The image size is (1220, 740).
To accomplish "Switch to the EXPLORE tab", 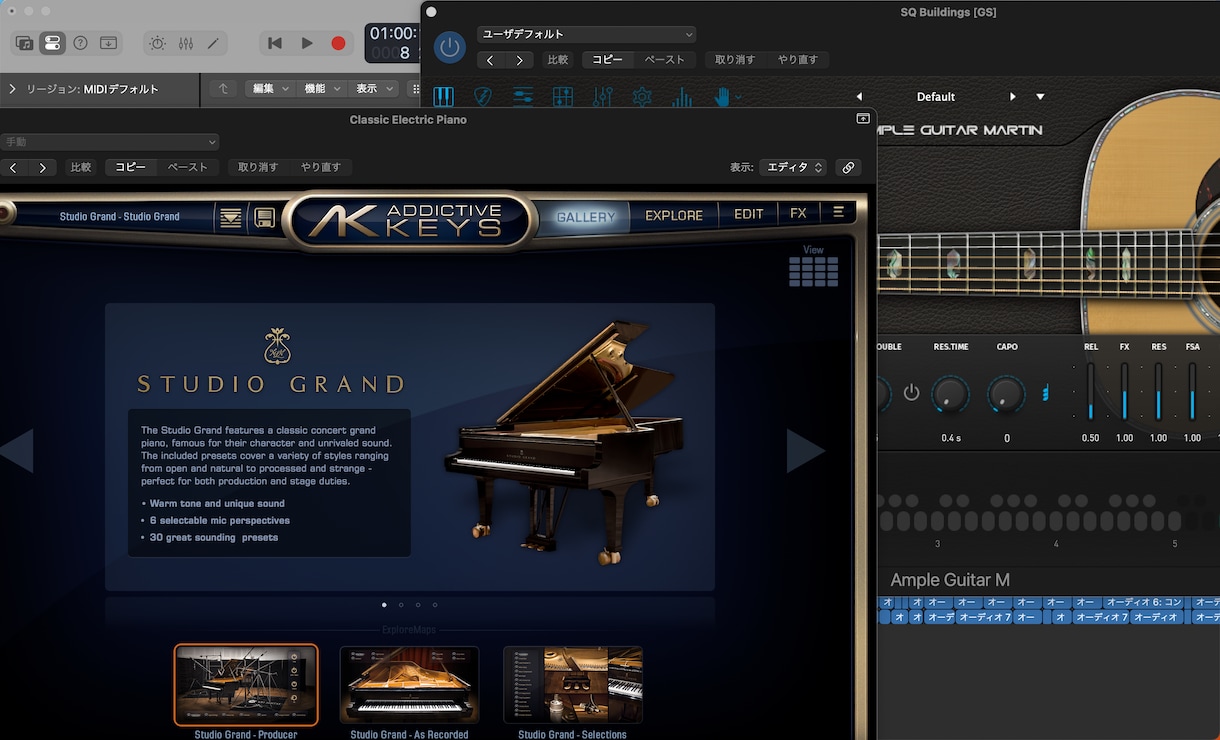I will click(674, 215).
